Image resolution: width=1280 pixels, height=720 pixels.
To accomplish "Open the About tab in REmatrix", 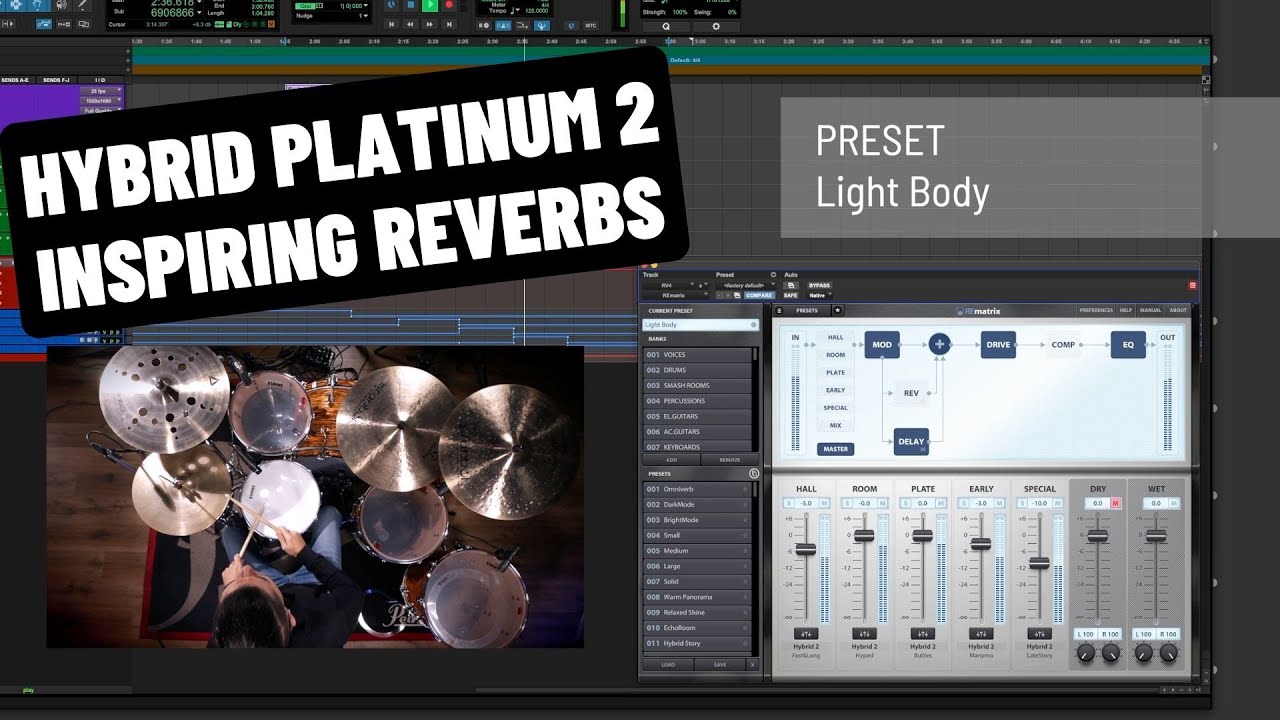I will pos(1178,310).
